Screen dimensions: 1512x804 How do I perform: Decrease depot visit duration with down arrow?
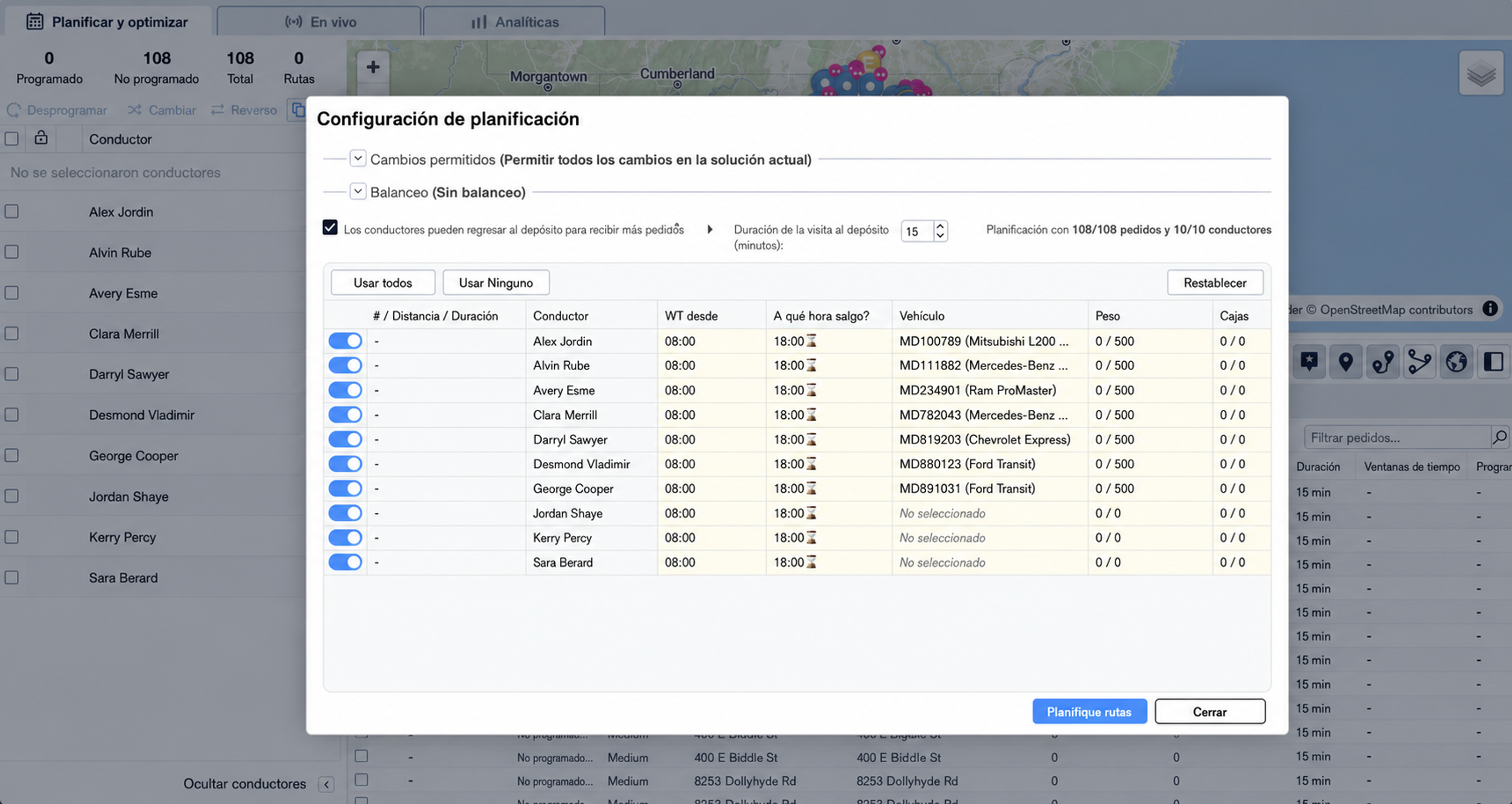(940, 236)
